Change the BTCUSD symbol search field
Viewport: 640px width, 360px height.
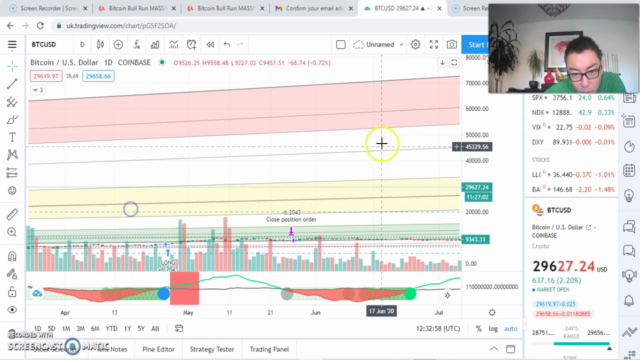44,44
